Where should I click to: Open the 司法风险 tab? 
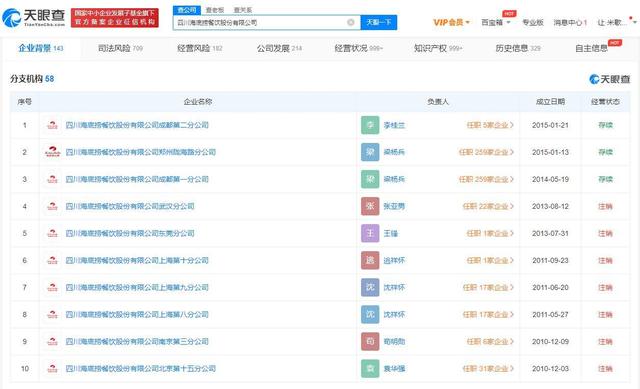point(120,48)
